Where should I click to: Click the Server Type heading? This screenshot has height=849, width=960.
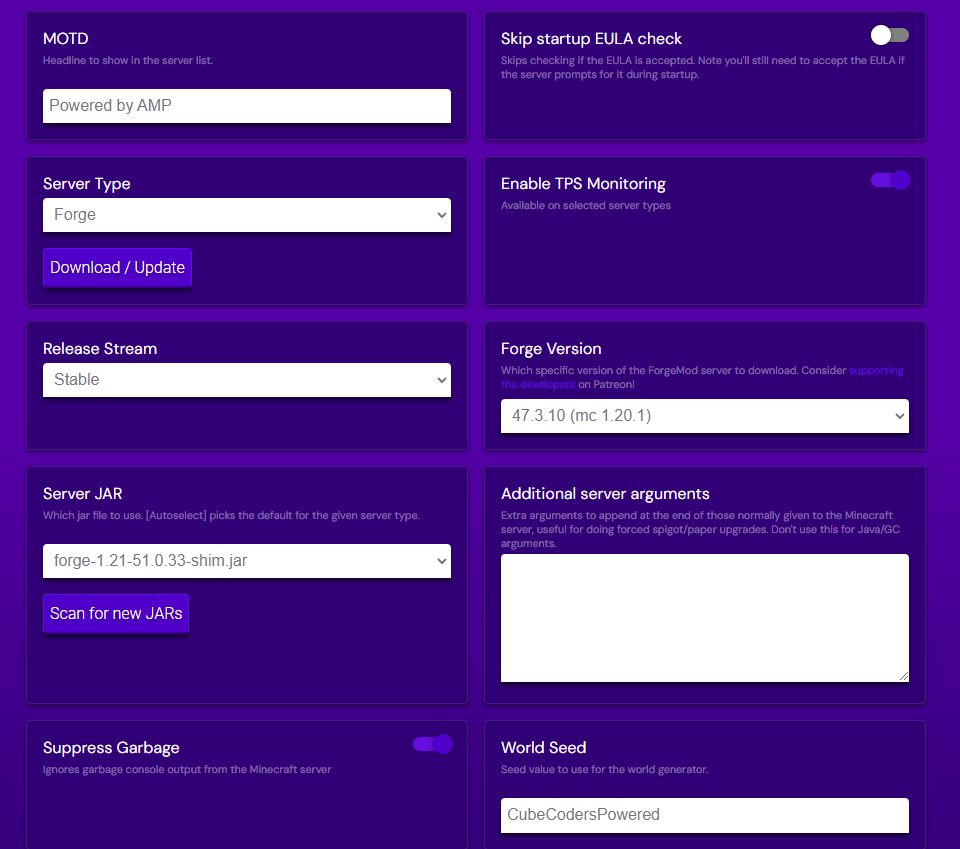coord(86,184)
